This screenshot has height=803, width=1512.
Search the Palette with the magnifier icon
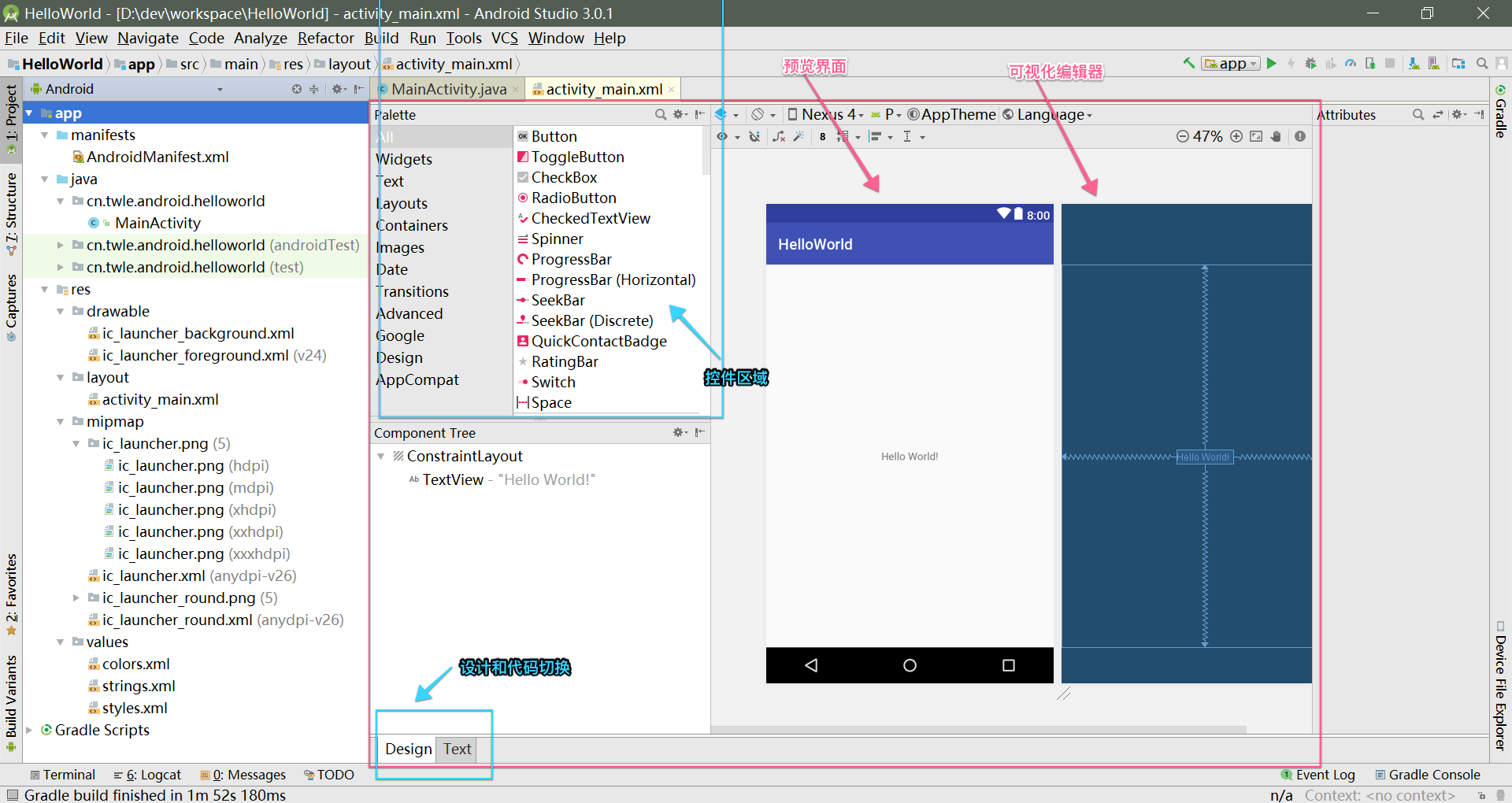pyautogui.click(x=661, y=114)
